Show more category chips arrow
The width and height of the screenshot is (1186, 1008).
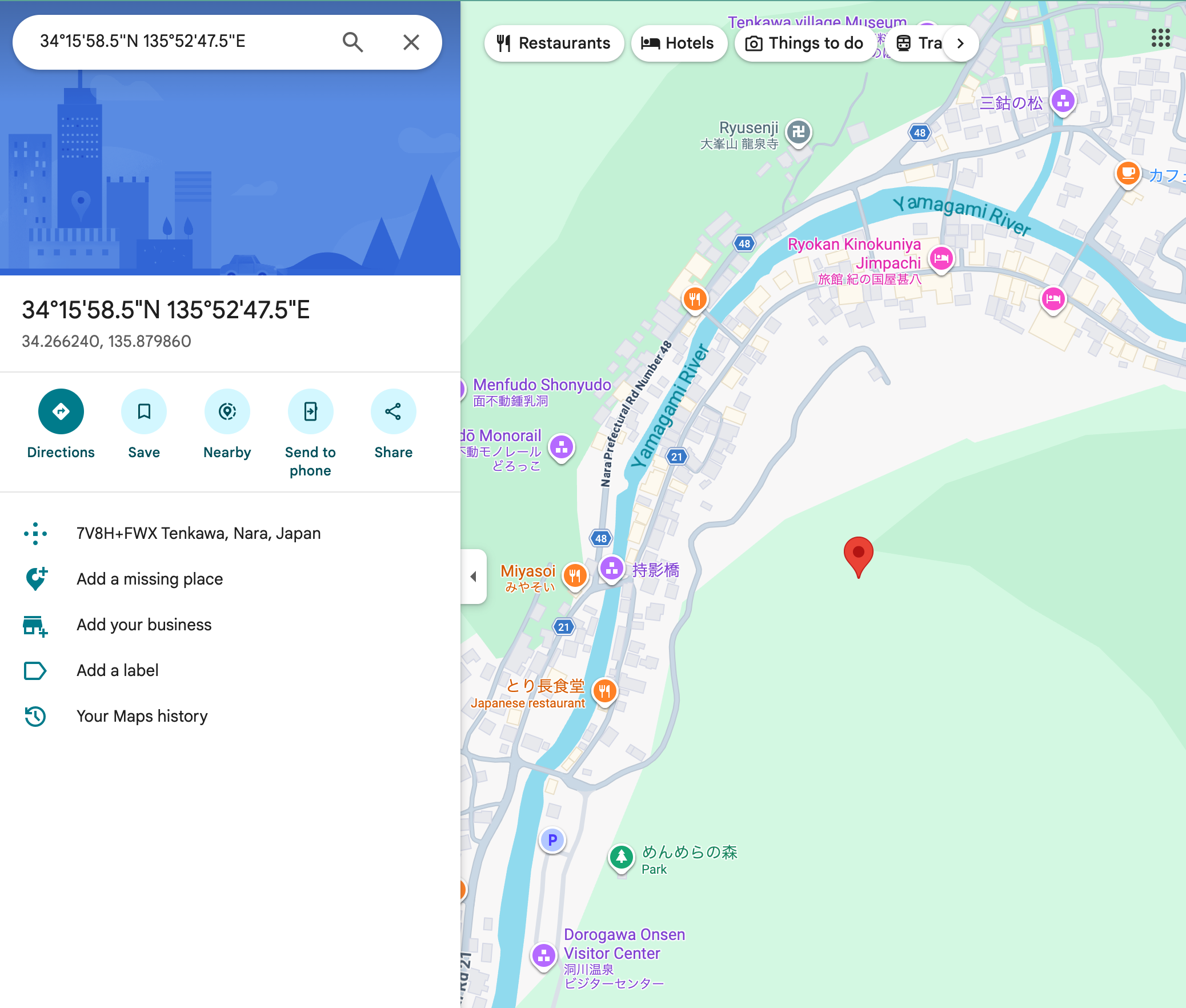[960, 43]
